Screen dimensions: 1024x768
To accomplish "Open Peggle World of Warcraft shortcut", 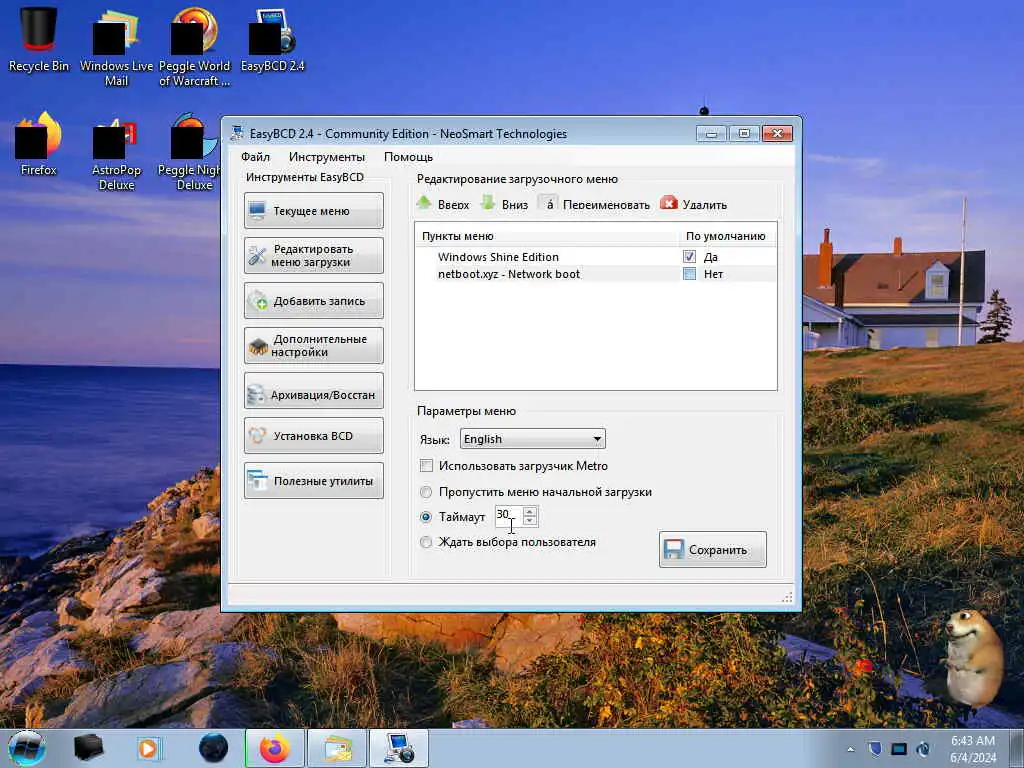I will pyautogui.click(x=195, y=47).
